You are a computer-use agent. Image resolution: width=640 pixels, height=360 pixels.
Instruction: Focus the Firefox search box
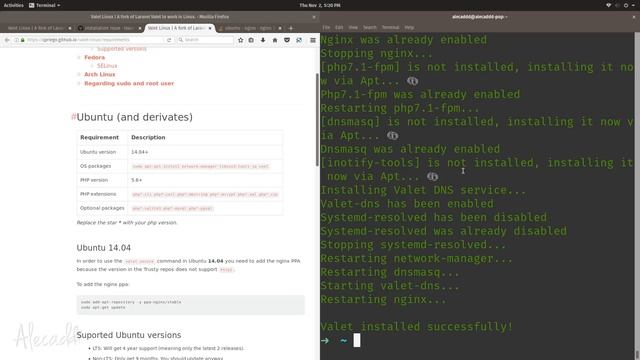point(205,40)
